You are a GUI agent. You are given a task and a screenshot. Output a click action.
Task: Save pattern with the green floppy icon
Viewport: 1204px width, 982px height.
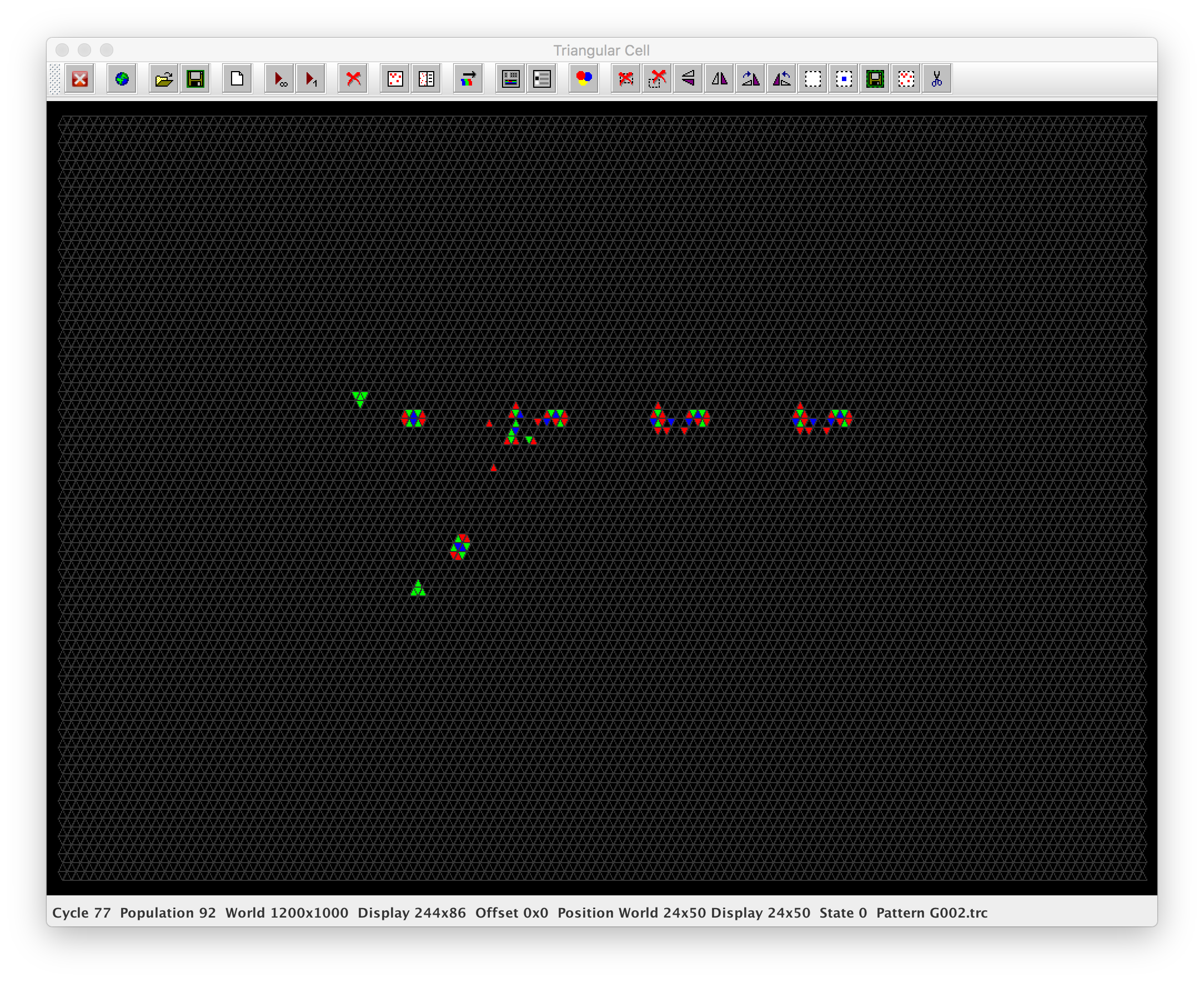(195, 79)
